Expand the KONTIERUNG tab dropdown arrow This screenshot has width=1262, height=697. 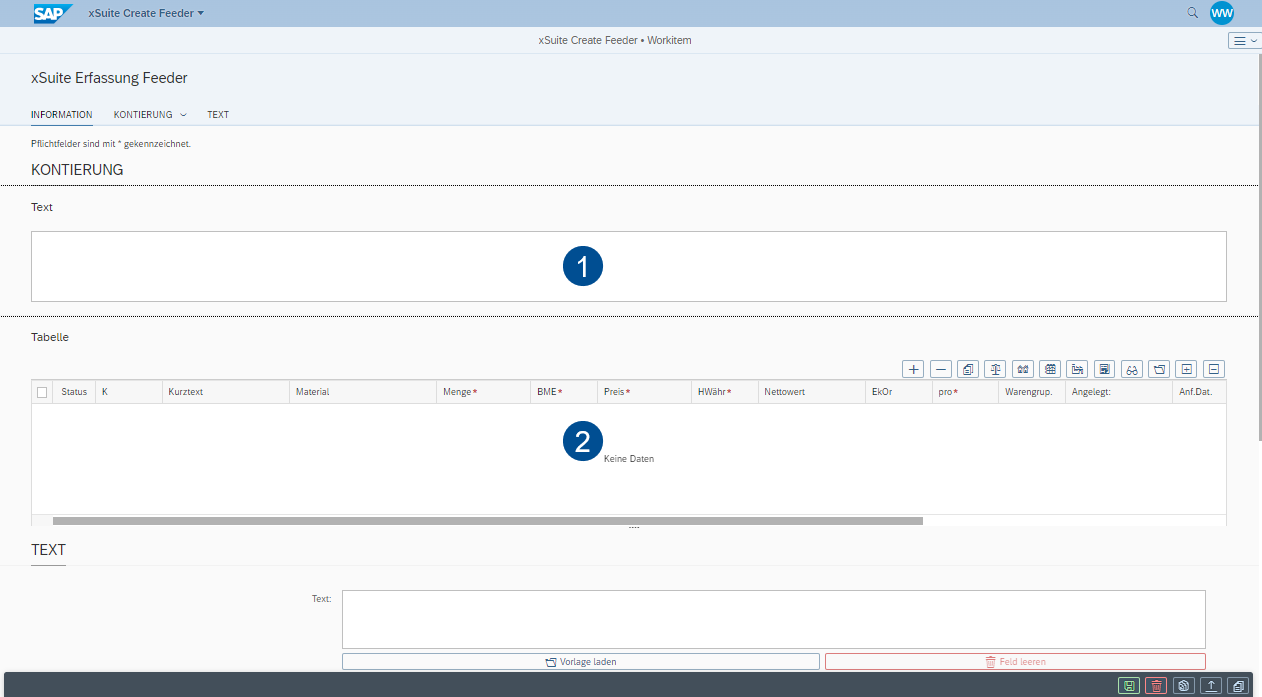tap(183, 115)
